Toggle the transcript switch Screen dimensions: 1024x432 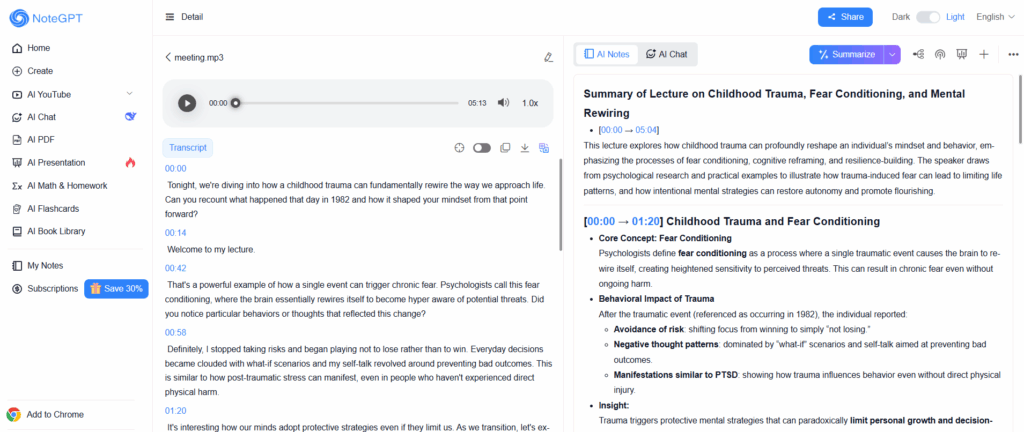click(x=482, y=148)
